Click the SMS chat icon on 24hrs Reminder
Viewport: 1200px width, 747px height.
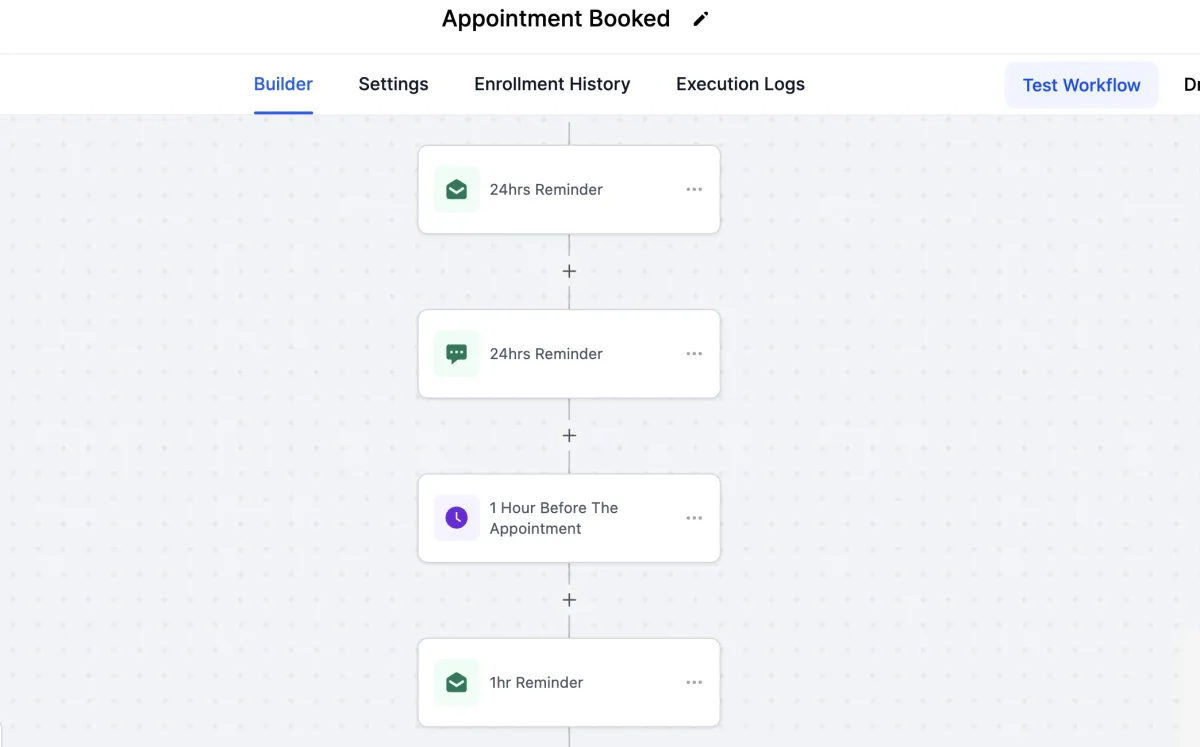456,354
